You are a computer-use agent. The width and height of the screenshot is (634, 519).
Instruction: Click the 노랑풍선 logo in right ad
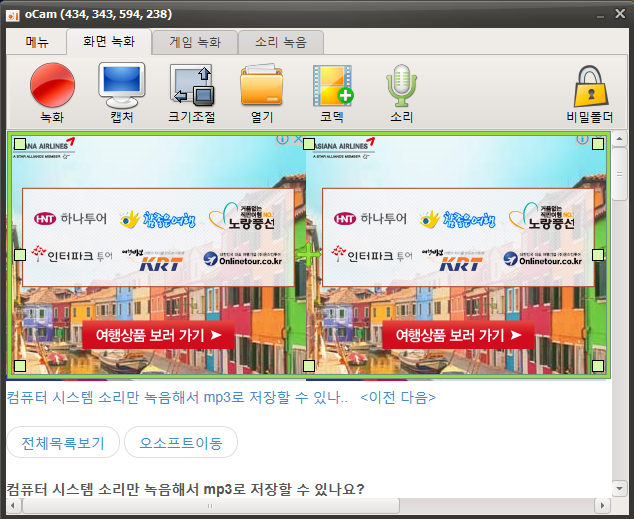pos(542,217)
